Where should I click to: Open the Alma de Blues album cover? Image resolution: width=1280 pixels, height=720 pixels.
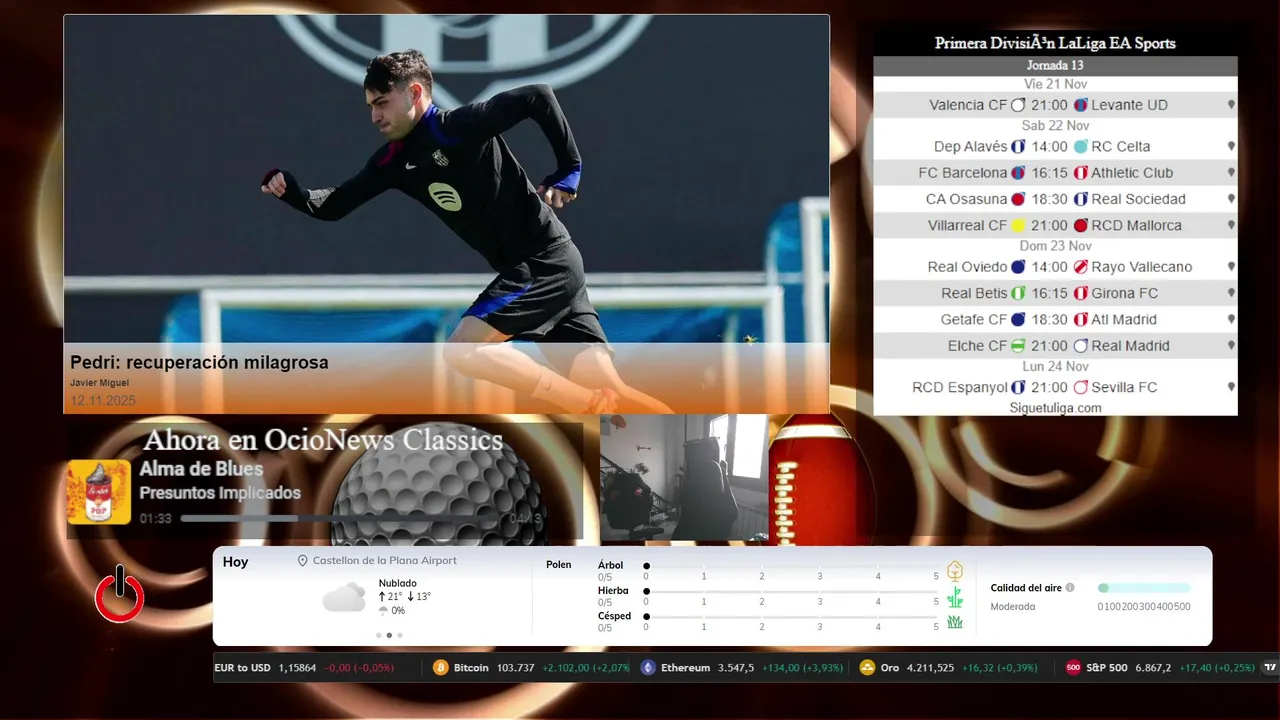tap(99, 492)
